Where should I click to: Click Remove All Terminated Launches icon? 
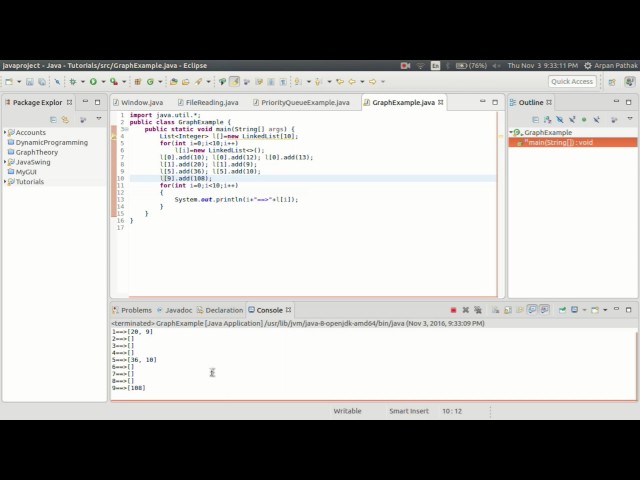click(x=478, y=310)
